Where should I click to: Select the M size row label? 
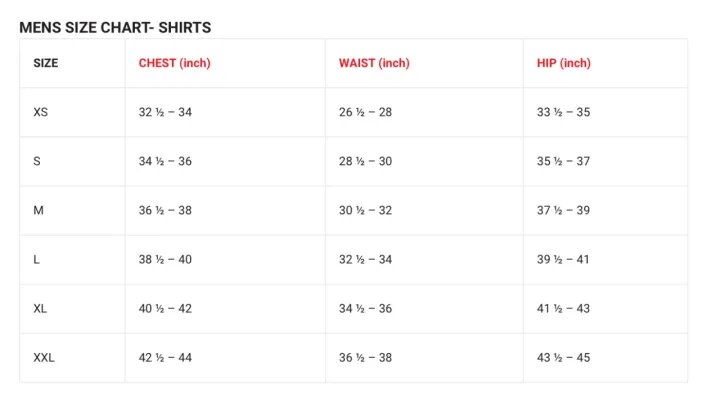tap(38, 210)
